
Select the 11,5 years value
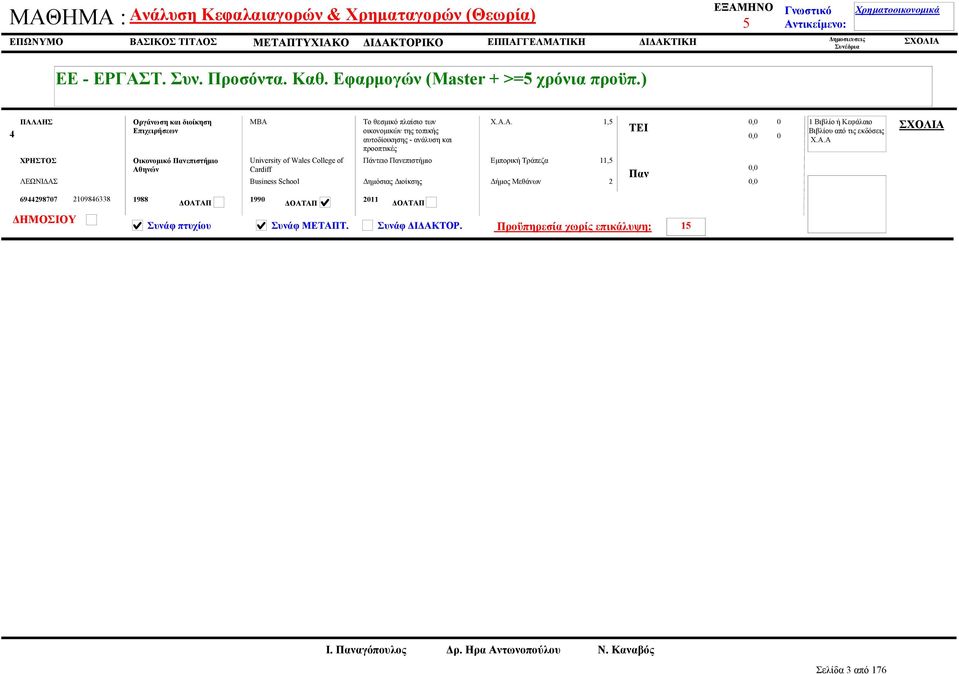[606, 161]
